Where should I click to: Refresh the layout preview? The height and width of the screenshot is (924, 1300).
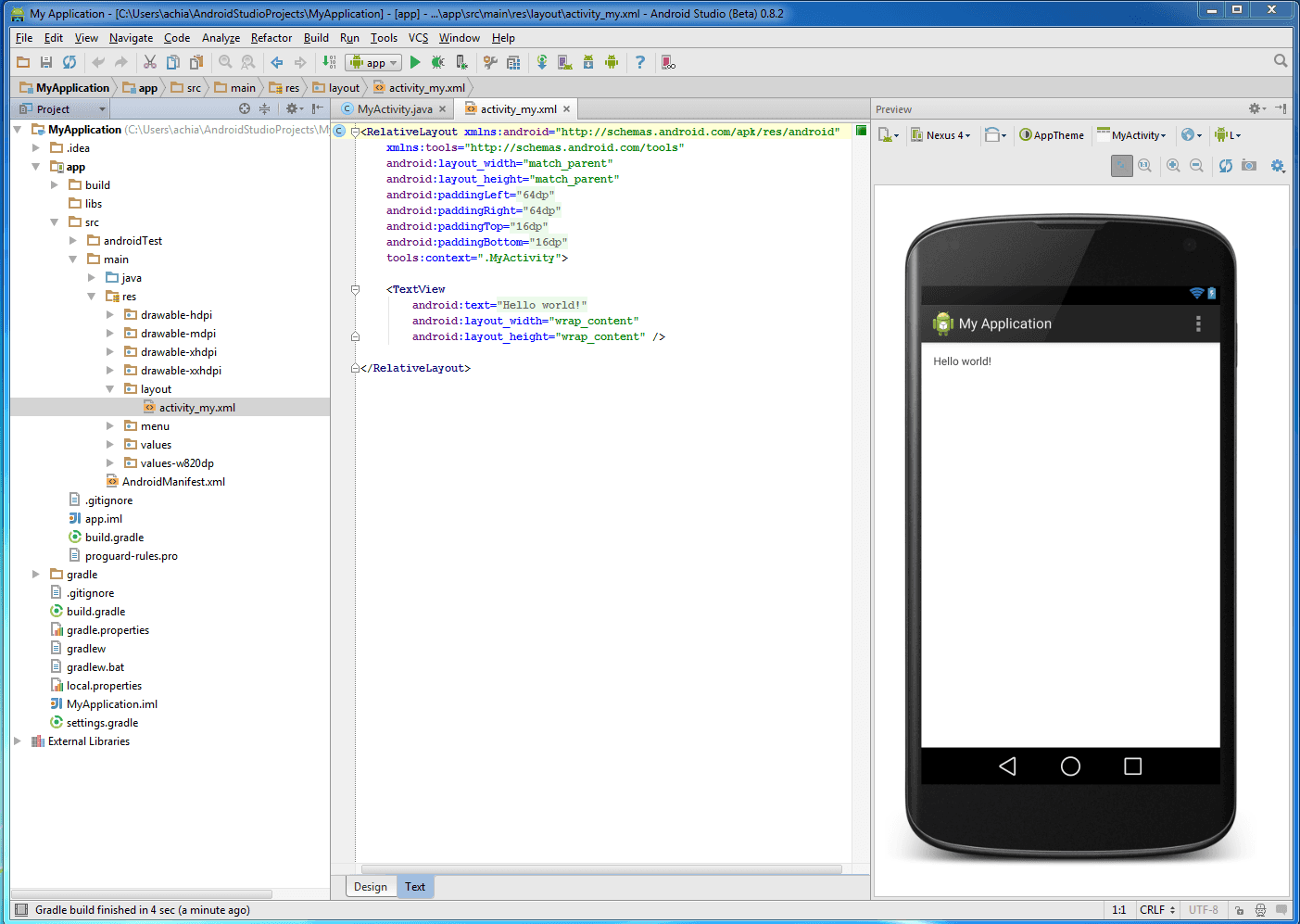point(1226,165)
